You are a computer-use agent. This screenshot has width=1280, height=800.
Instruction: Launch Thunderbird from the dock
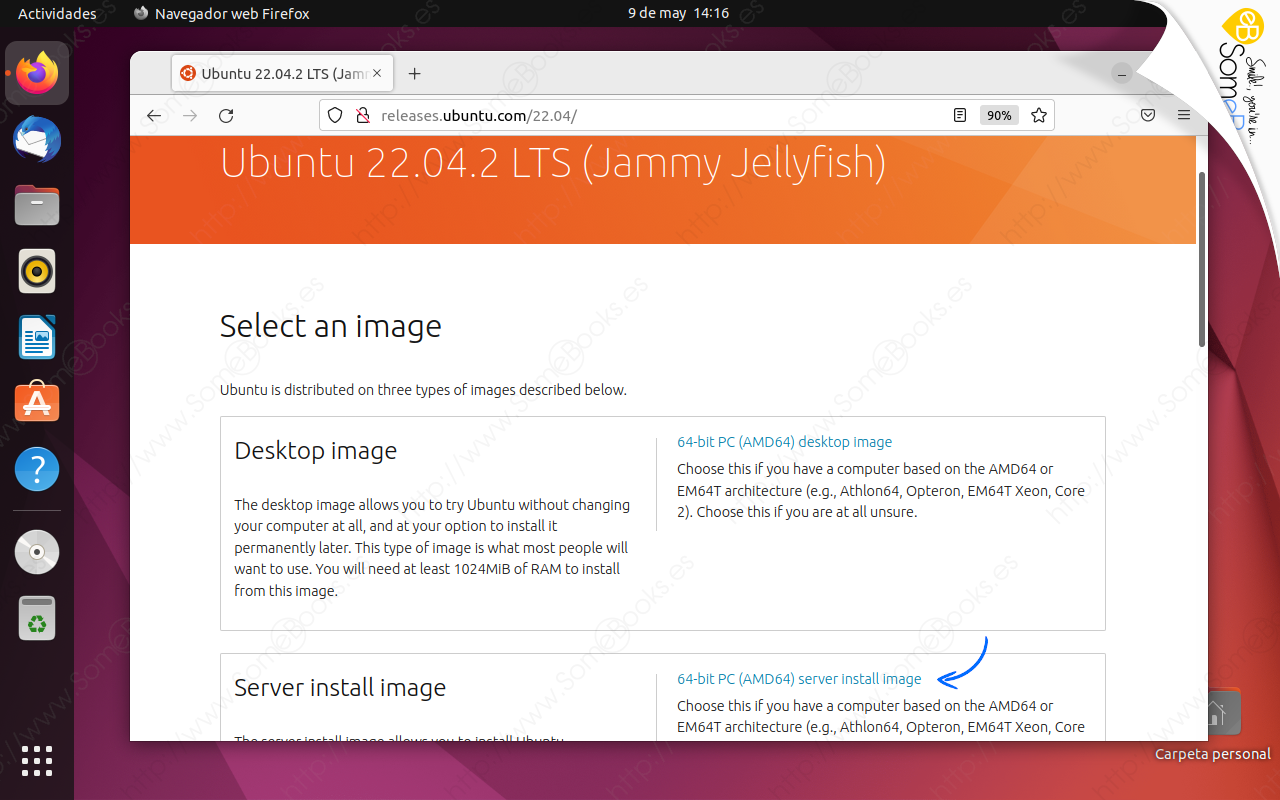pos(36,139)
